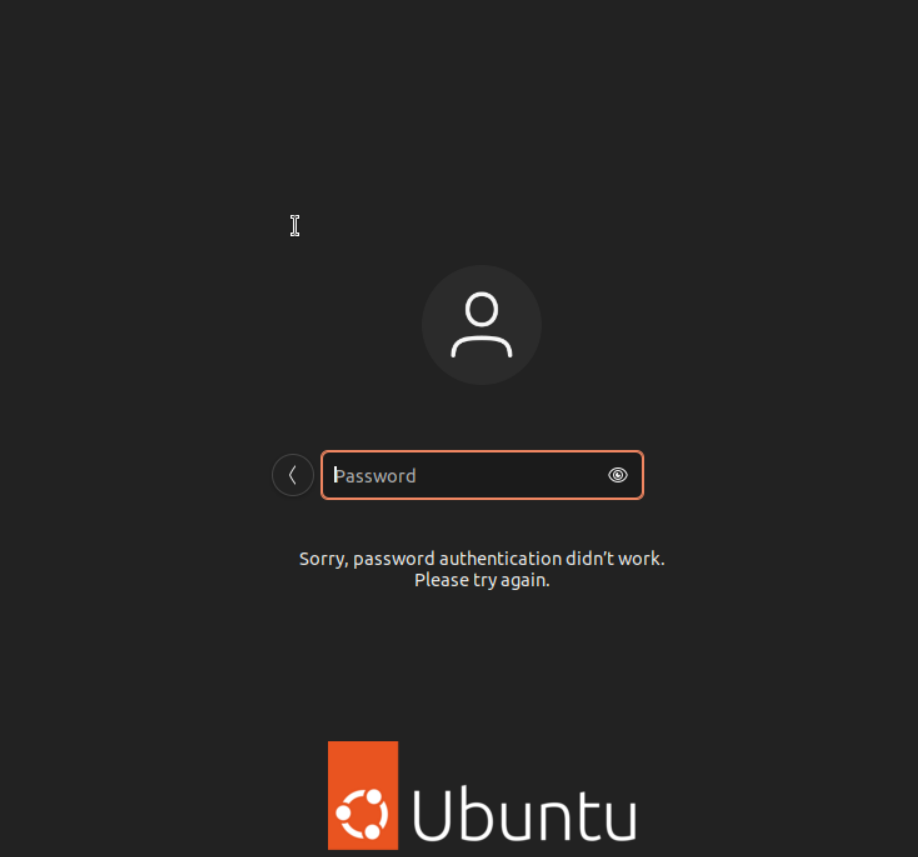Click the 'Password' placeholder text
The image size is (918, 857).
375,475
